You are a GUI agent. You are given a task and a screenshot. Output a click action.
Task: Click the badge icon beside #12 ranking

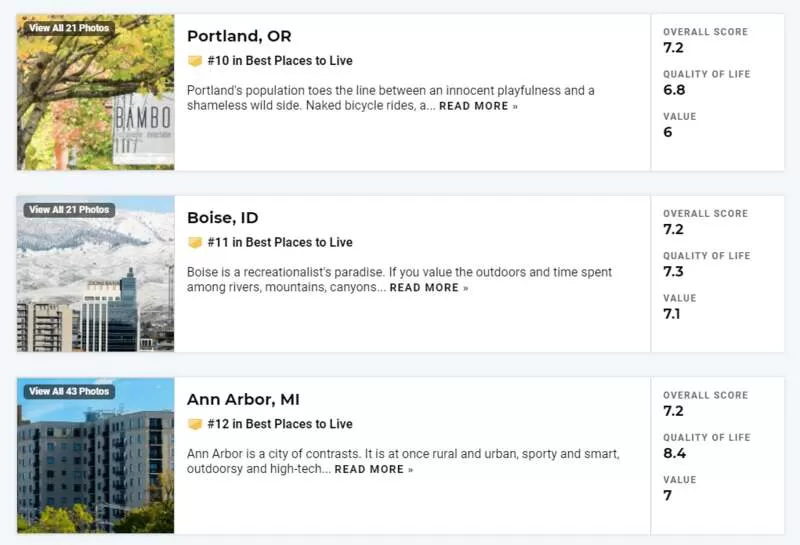coord(194,424)
